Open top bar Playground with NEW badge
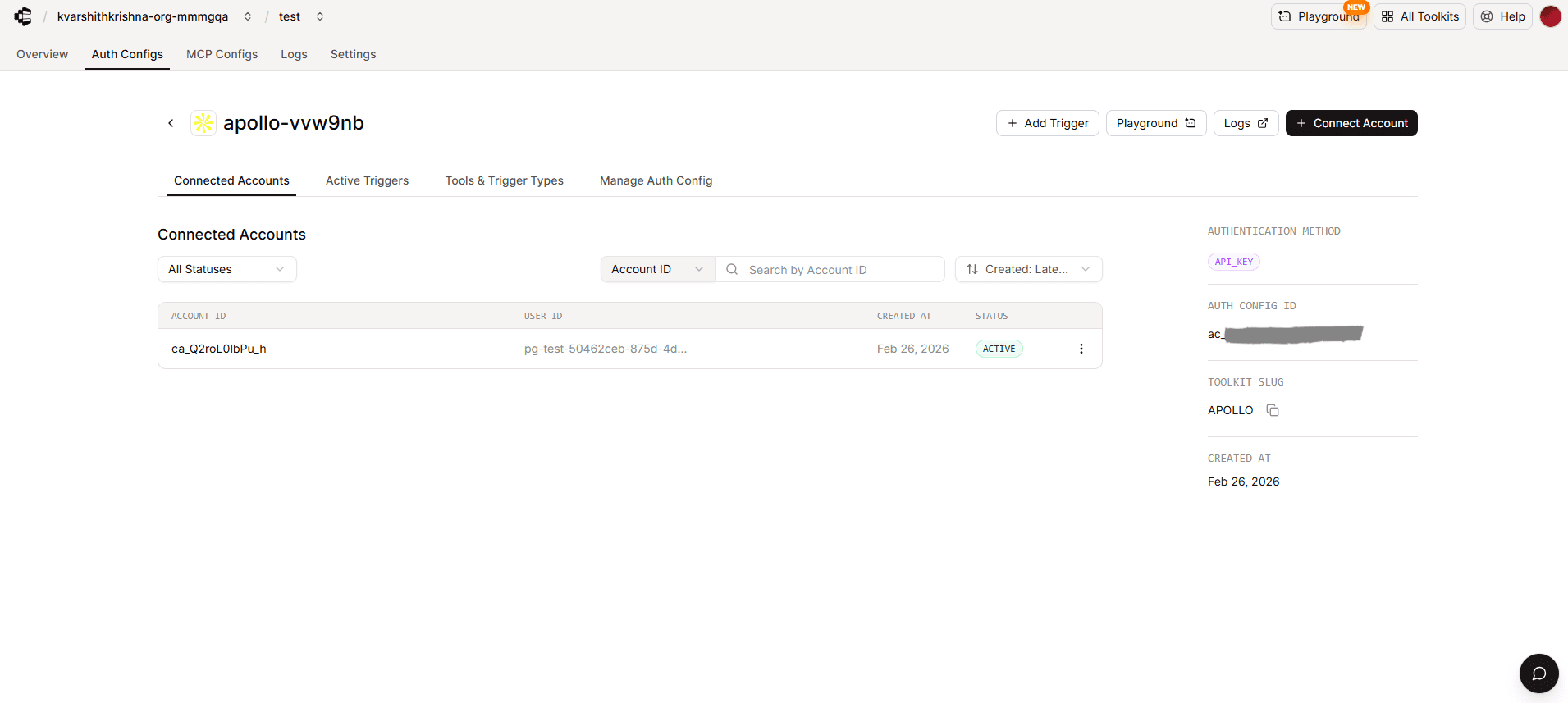 pyautogui.click(x=1319, y=16)
